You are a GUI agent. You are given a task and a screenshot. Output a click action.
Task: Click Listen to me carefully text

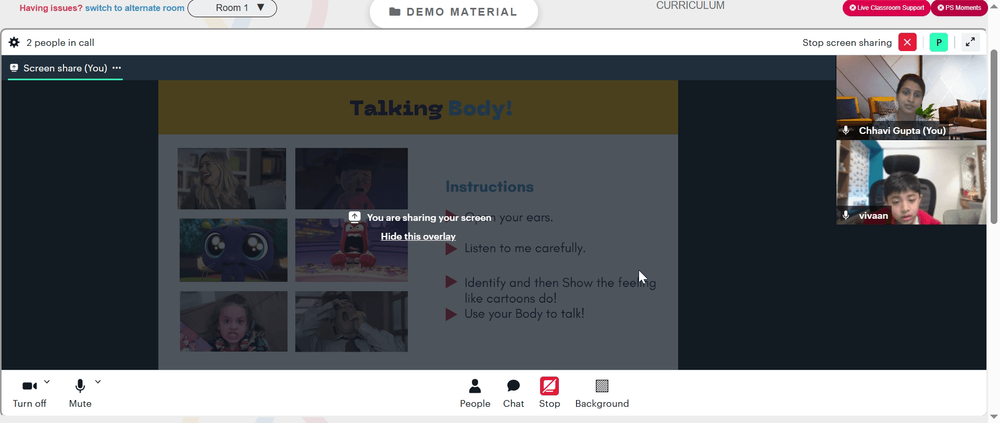pos(525,248)
